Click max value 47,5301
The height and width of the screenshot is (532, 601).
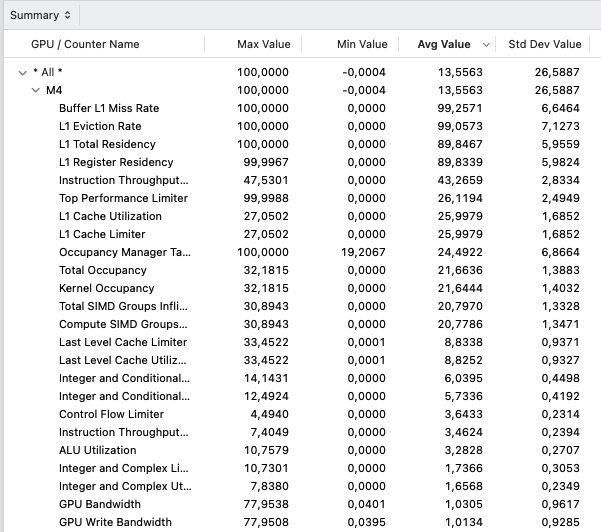pos(266,181)
